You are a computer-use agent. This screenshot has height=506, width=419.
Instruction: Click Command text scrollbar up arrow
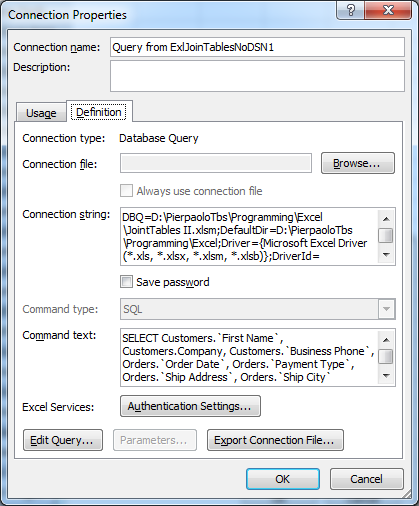coord(386,340)
